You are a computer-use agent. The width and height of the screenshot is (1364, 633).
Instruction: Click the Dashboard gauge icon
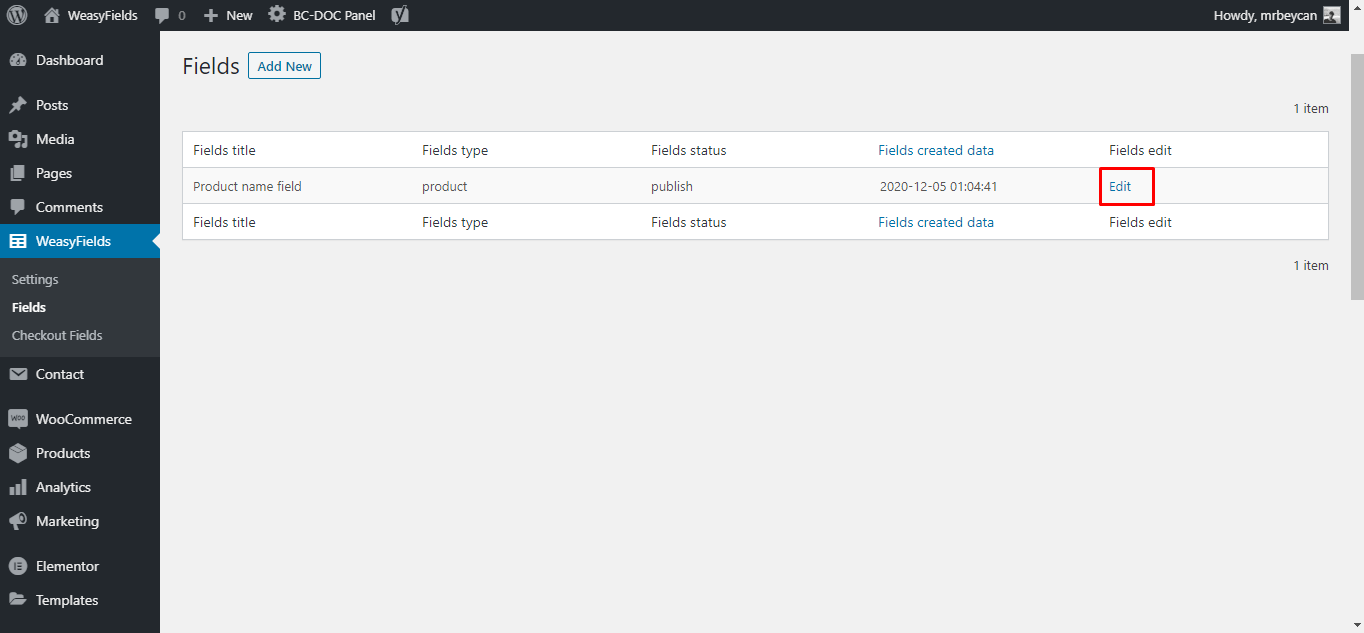(x=18, y=60)
